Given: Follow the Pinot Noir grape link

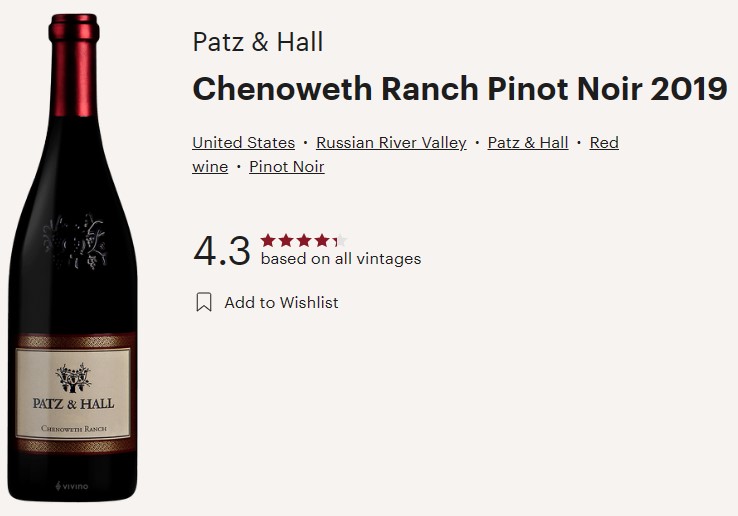Looking at the screenshot, I should tap(287, 167).
